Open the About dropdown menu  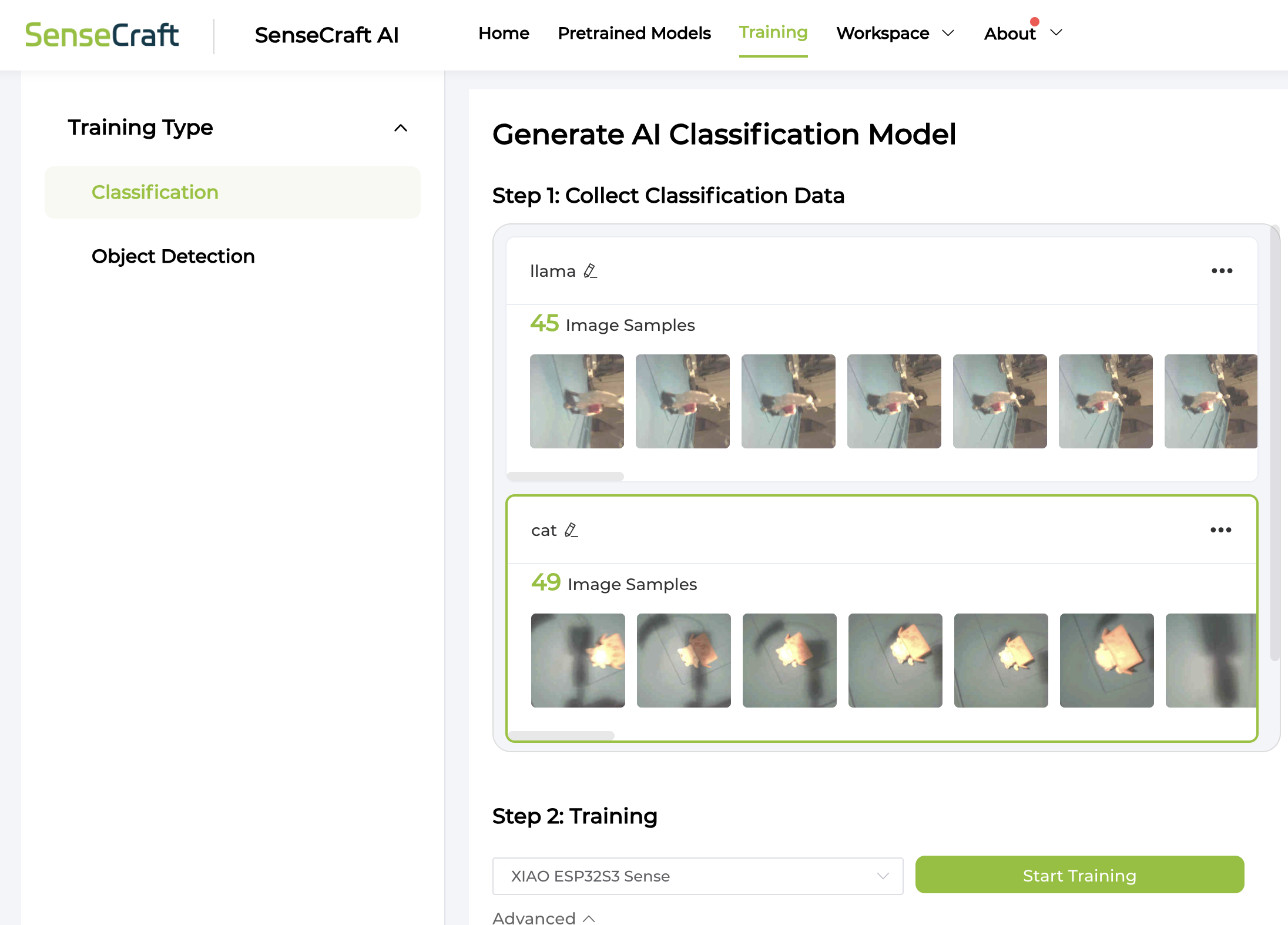(x=1021, y=33)
